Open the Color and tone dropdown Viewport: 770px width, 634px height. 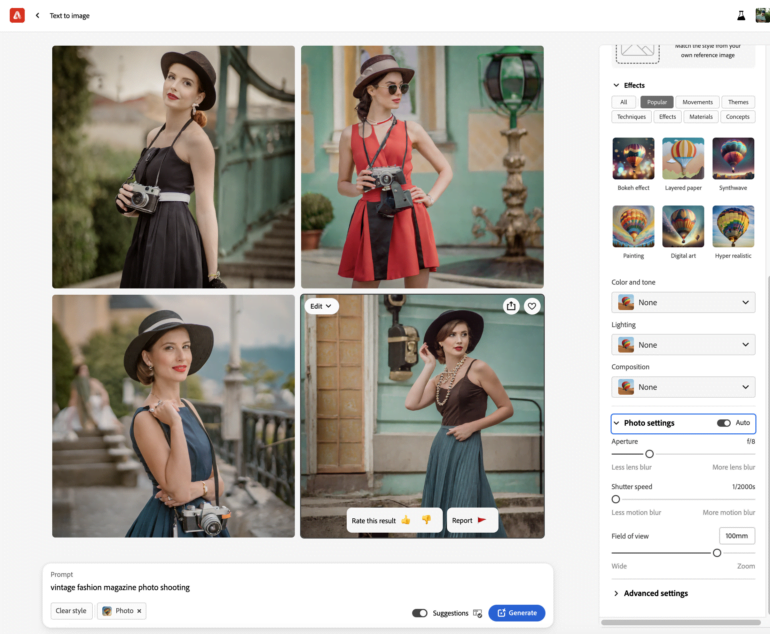[x=683, y=302]
